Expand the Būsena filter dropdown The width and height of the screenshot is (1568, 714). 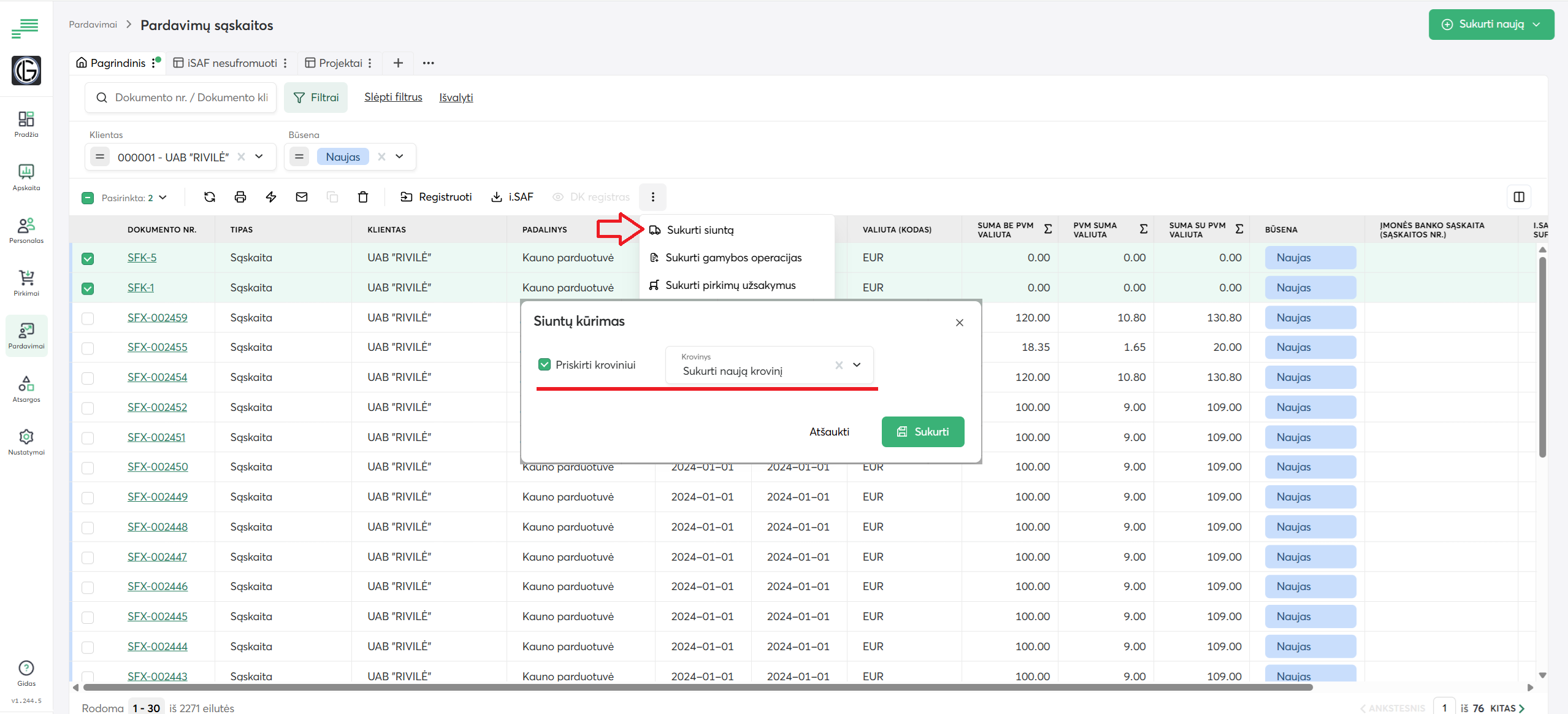(x=400, y=157)
